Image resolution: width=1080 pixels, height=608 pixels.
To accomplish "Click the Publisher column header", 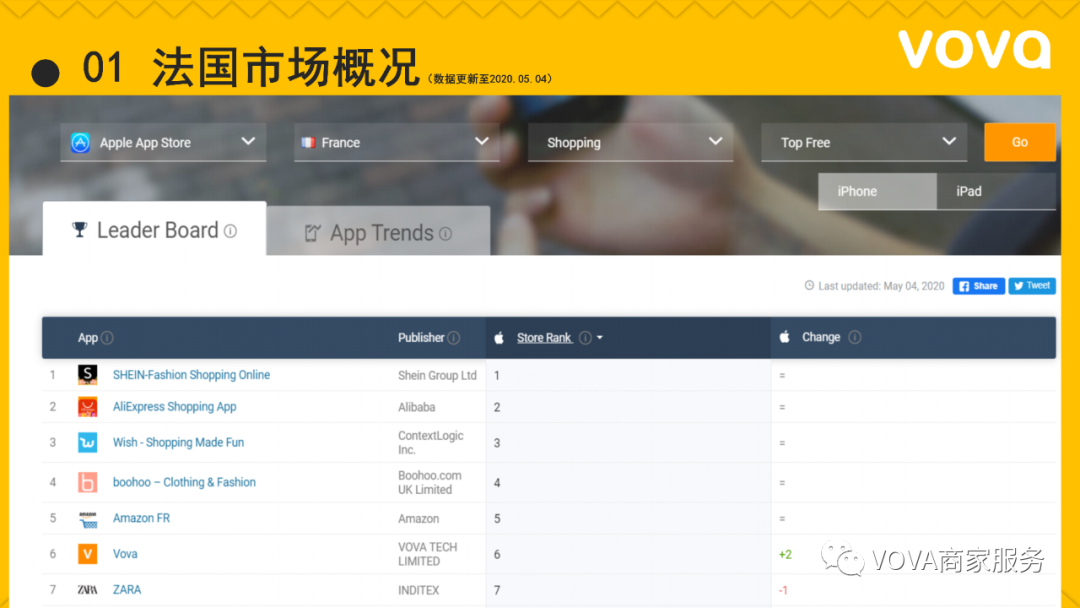I will 421,337.
